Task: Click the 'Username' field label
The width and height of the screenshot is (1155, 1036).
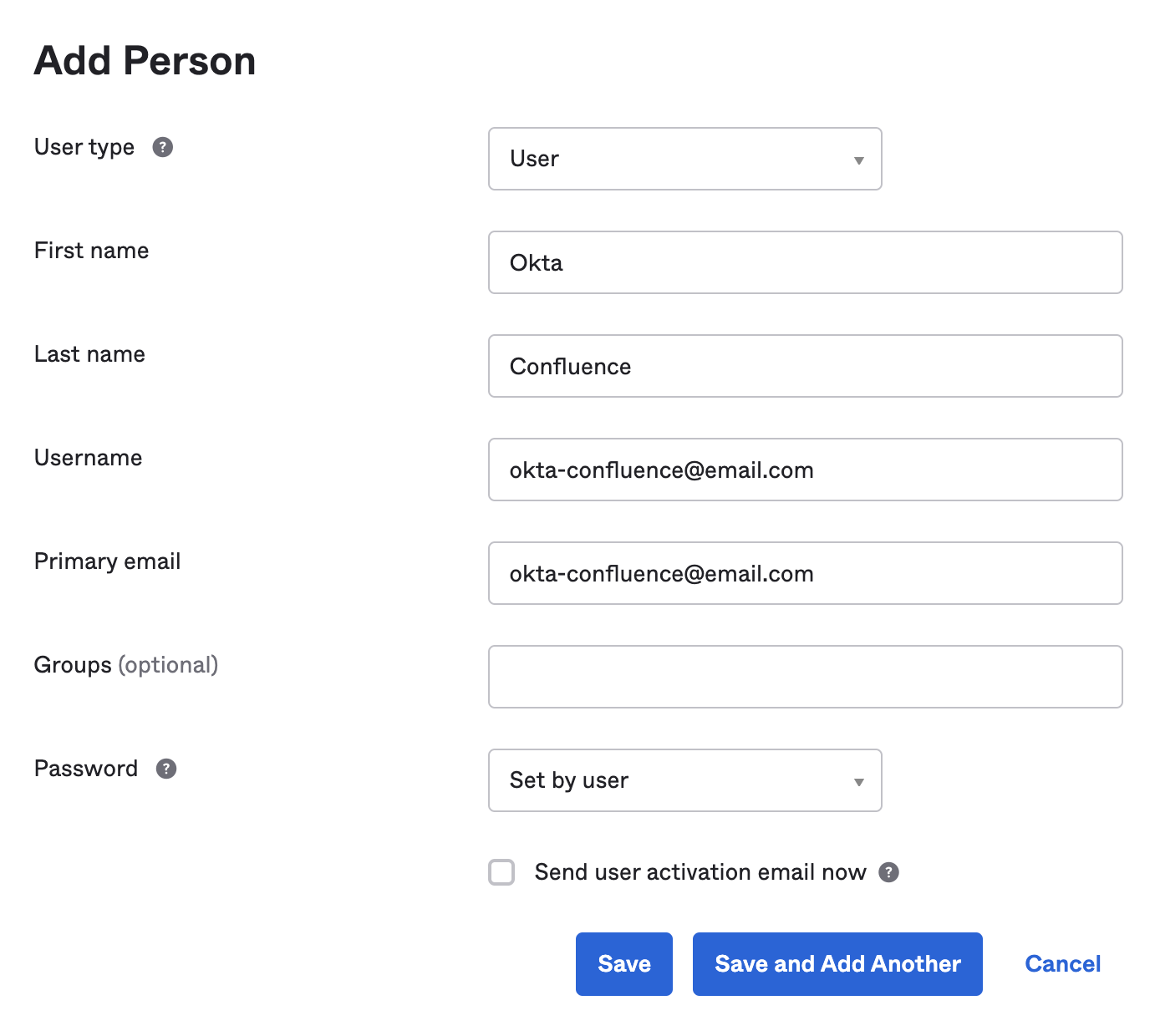Action: click(89, 458)
